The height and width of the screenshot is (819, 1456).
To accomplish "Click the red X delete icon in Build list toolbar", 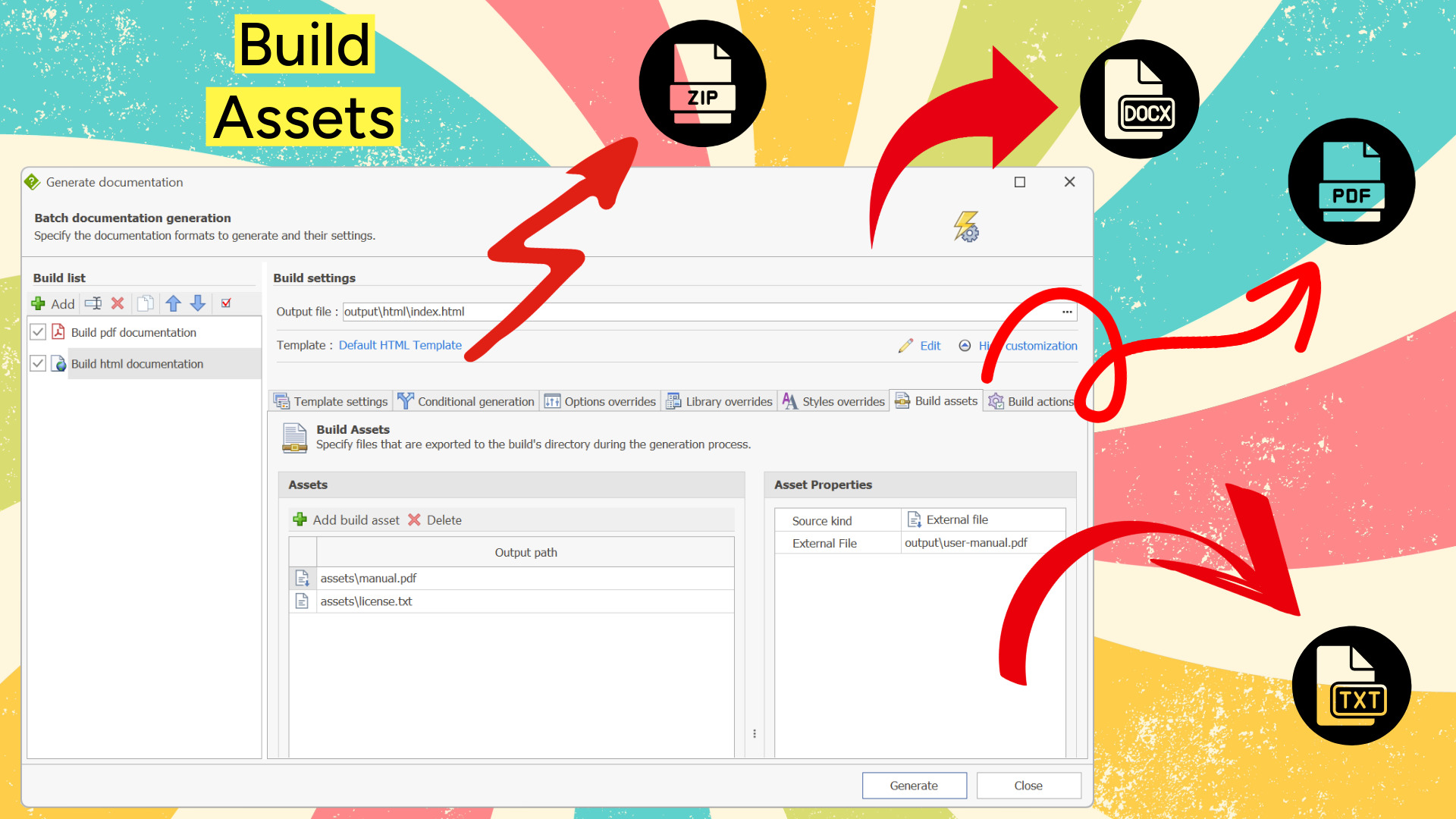I will (118, 303).
